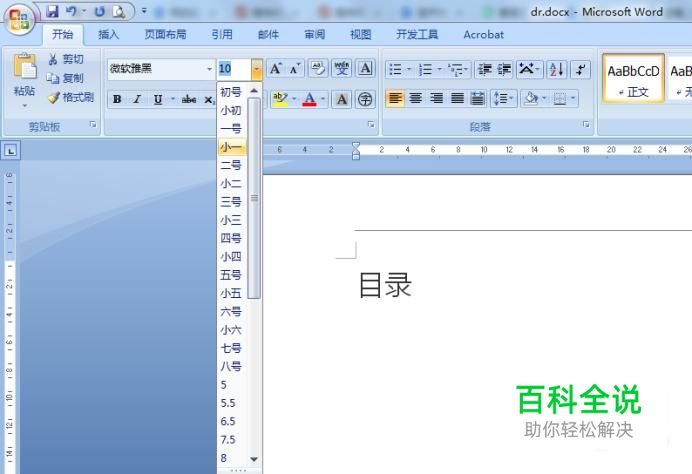Center align text

click(415, 98)
